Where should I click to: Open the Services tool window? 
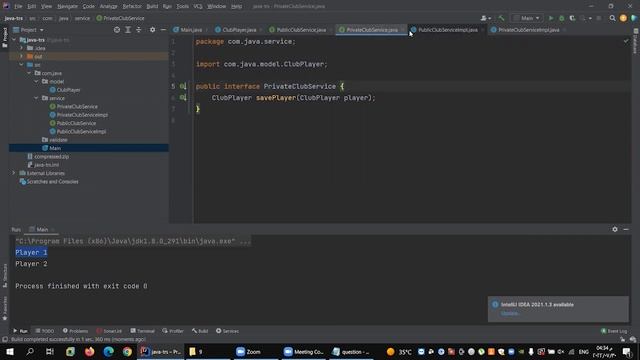227,331
